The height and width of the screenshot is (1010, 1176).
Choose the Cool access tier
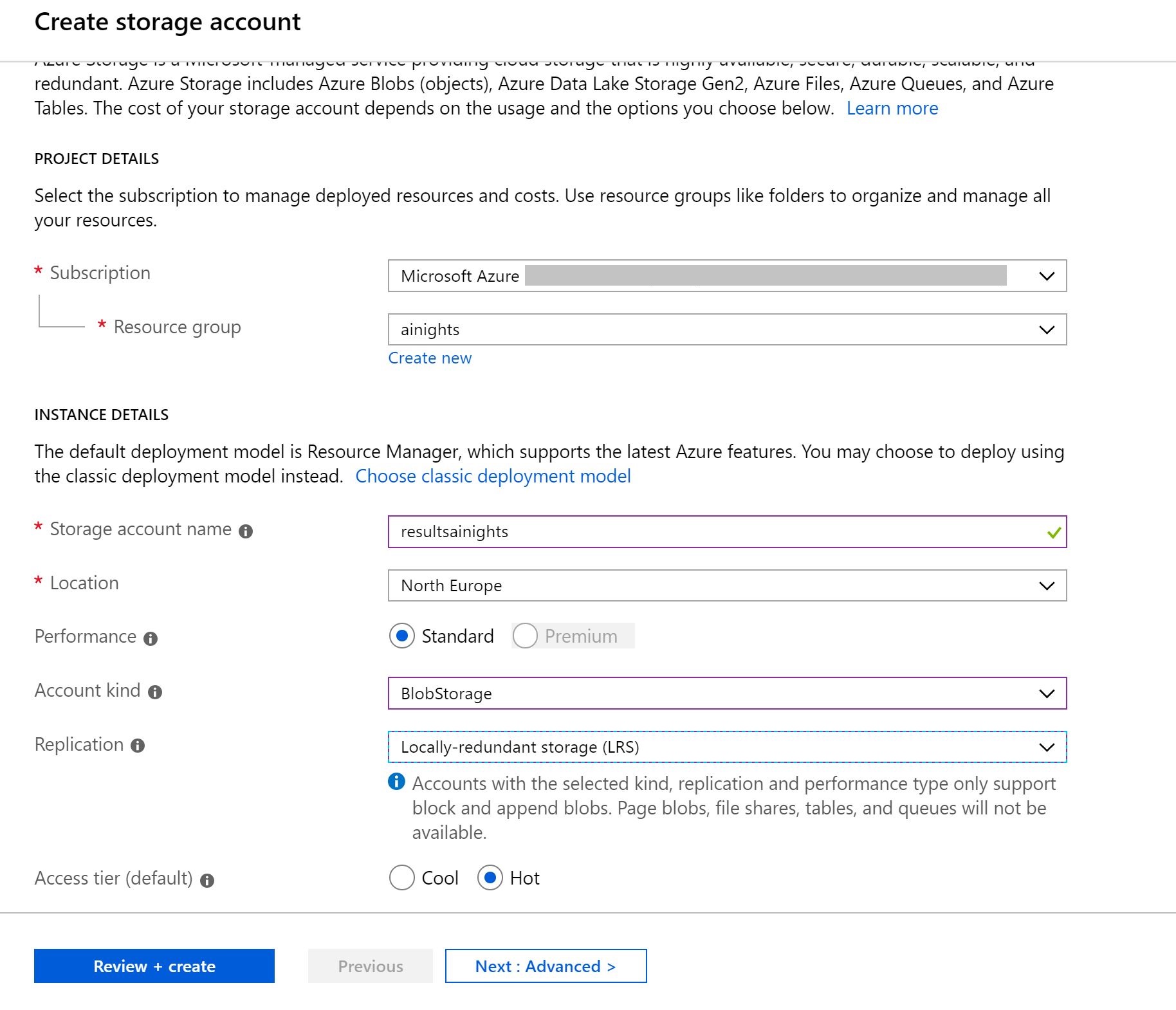pos(402,878)
